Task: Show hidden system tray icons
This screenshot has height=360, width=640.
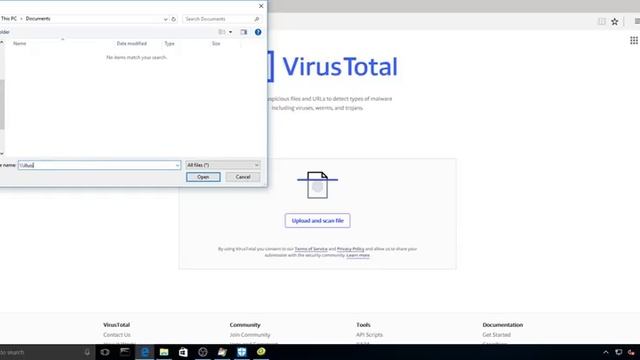Action: point(606,352)
